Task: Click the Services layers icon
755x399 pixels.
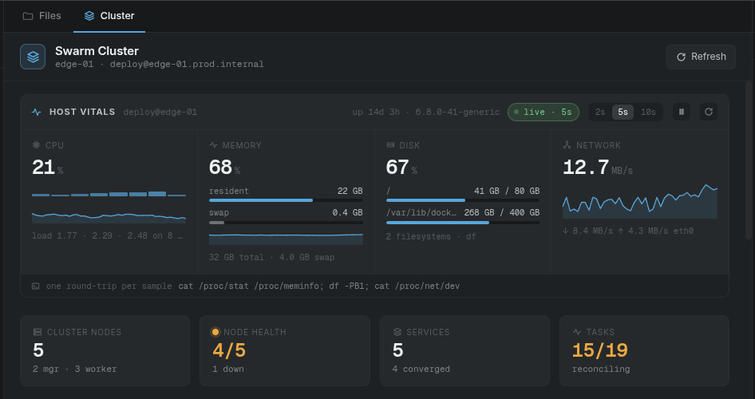Action: [397, 332]
